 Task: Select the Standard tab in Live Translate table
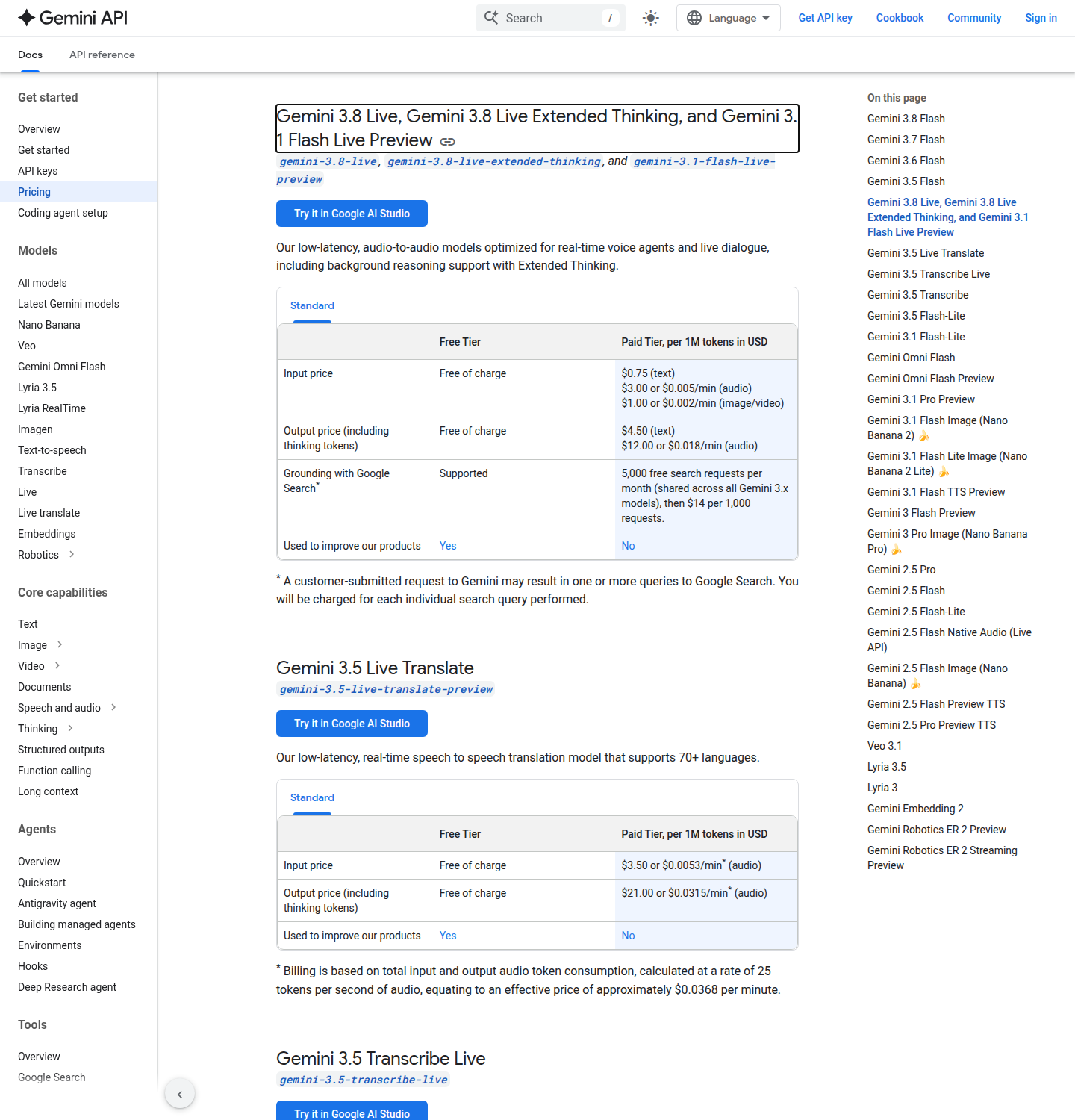312,797
